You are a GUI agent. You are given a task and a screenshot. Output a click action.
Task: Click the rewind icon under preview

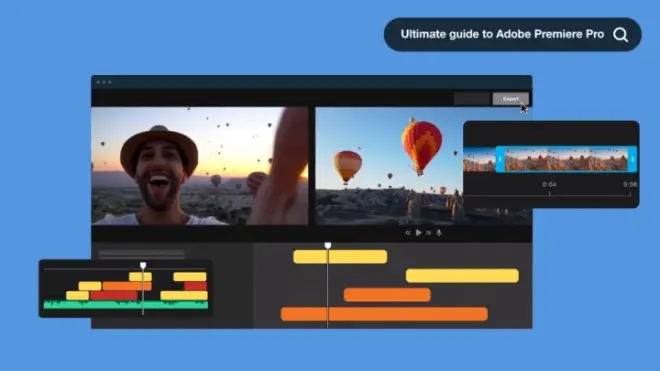pos(407,232)
